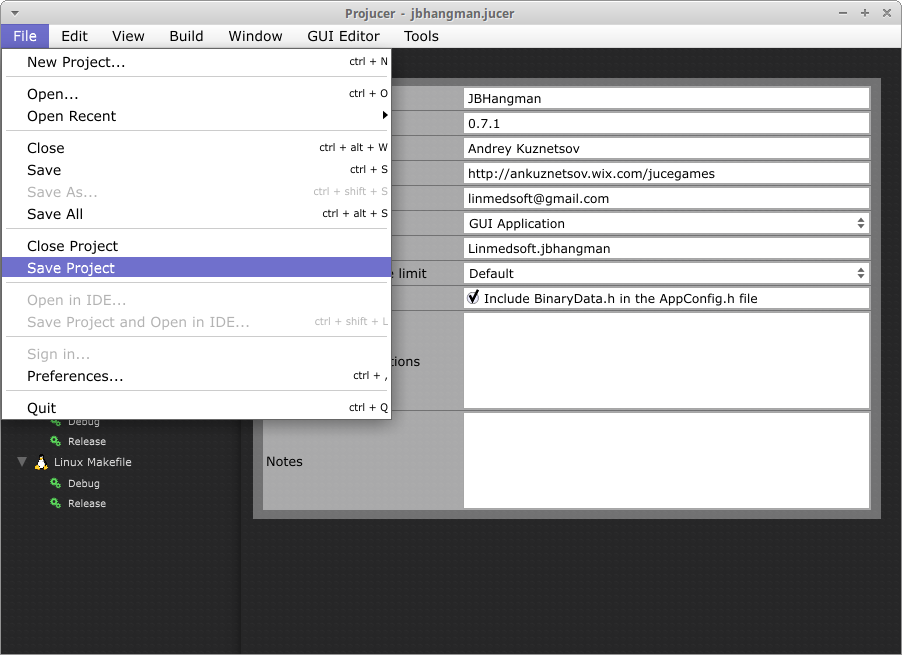The image size is (902, 655).
Task: Select Save All menu entry
Action: (197, 214)
